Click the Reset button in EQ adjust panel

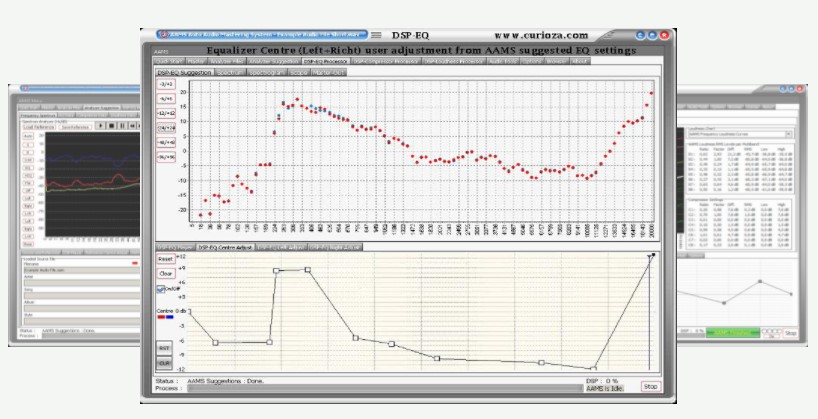point(165,259)
